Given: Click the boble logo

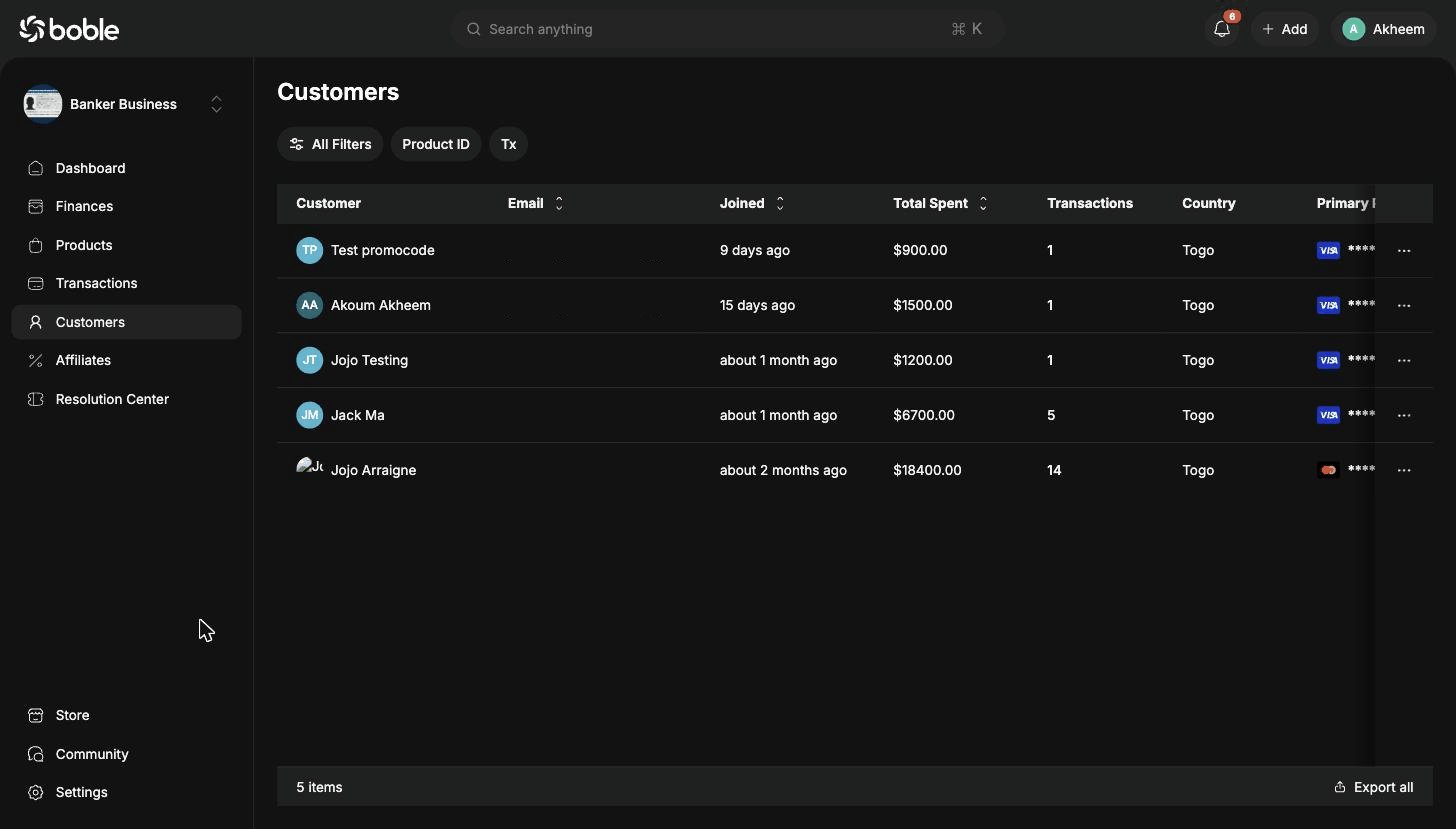Looking at the screenshot, I should [x=69, y=29].
